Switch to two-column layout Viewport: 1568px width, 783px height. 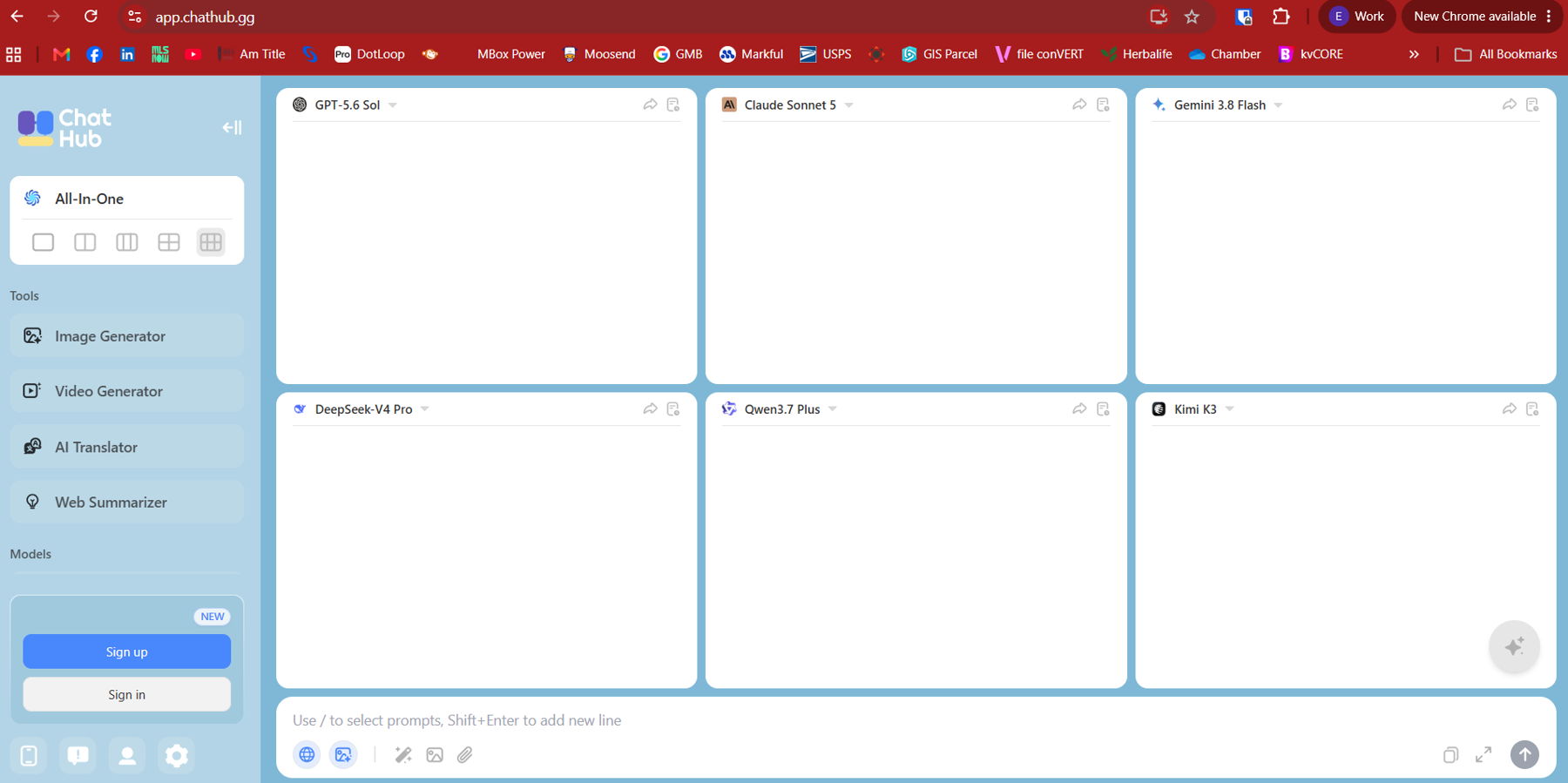coord(84,242)
